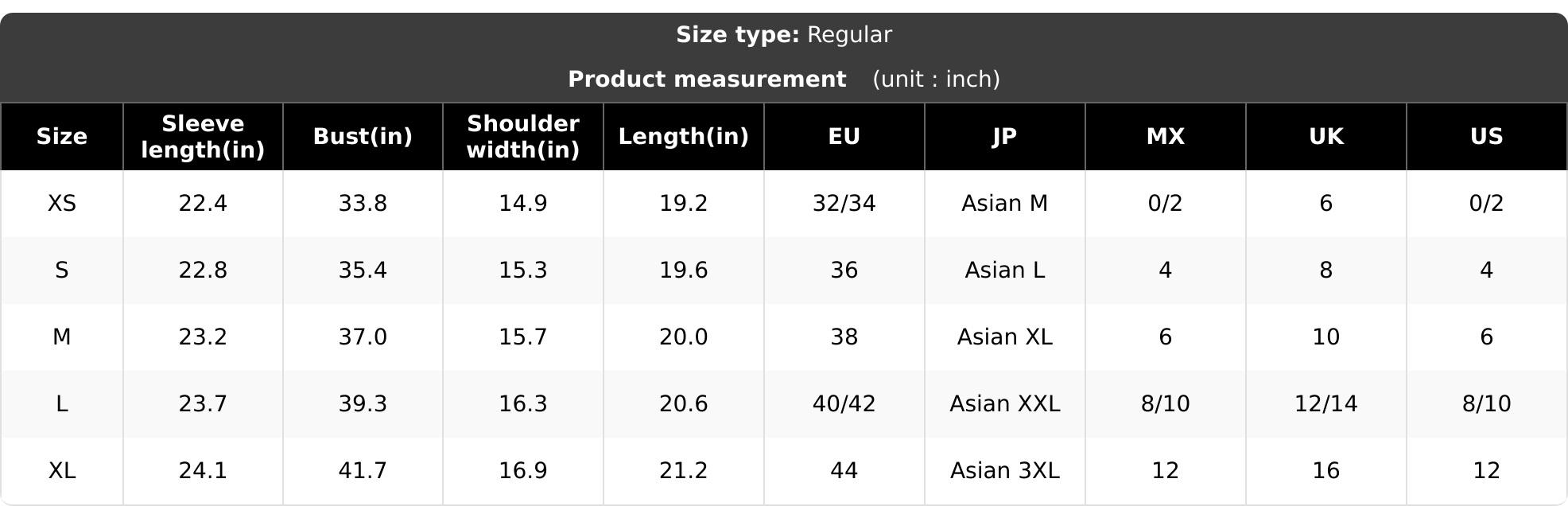Screen dimensions: 1568x506
Task: Select the Size column header
Action: (62, 137)
